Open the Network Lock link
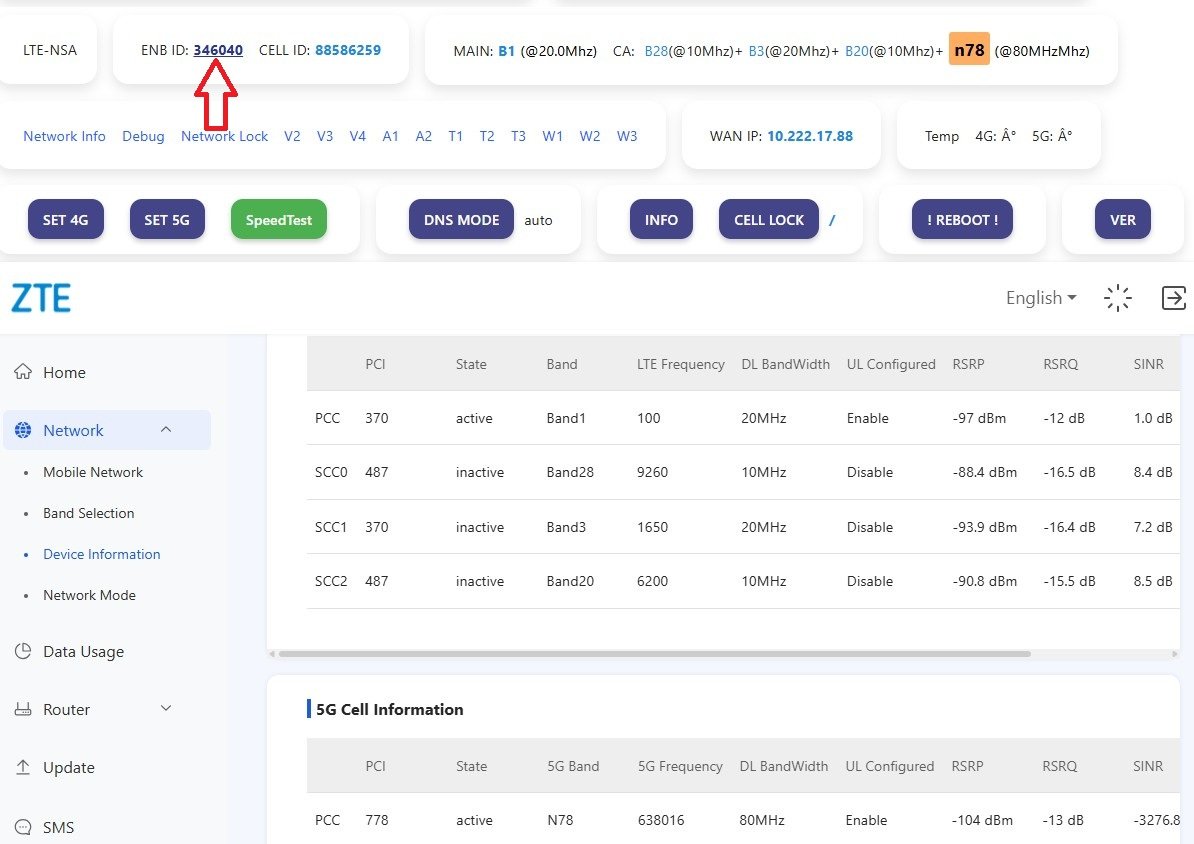Screen dimensions: 1194x844 224,136
